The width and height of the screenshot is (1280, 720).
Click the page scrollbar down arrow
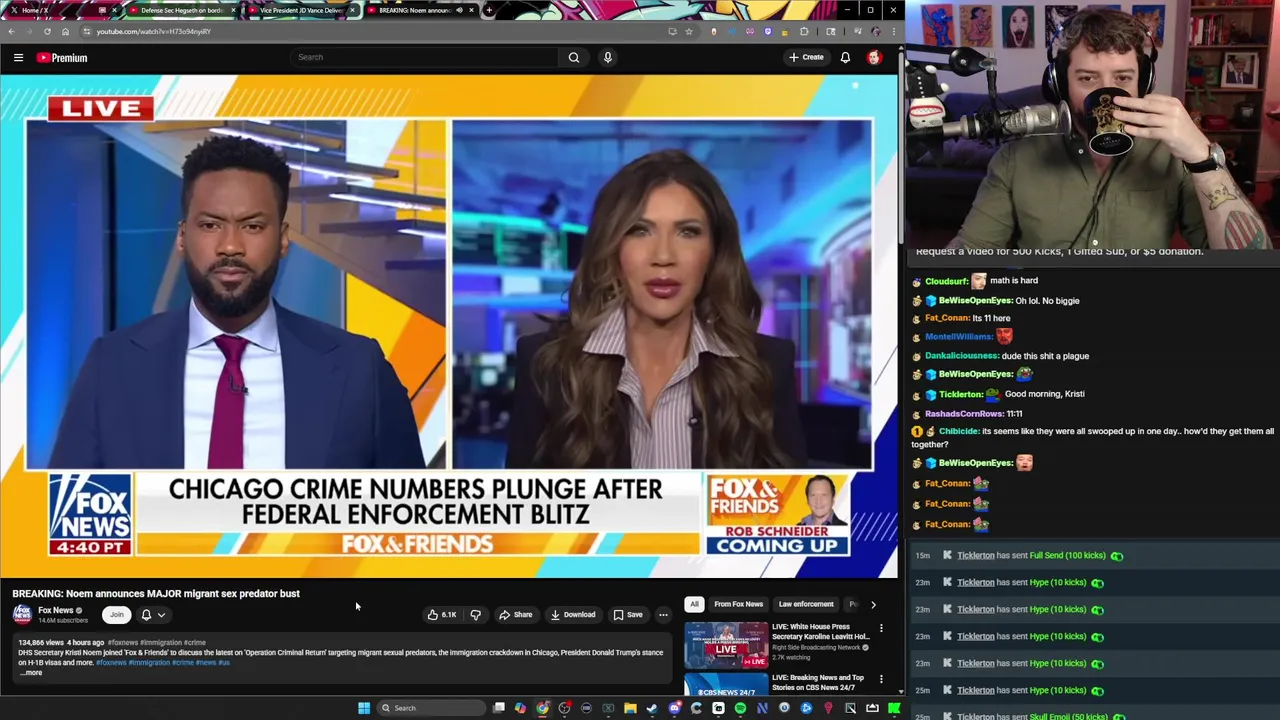(900, 691)
